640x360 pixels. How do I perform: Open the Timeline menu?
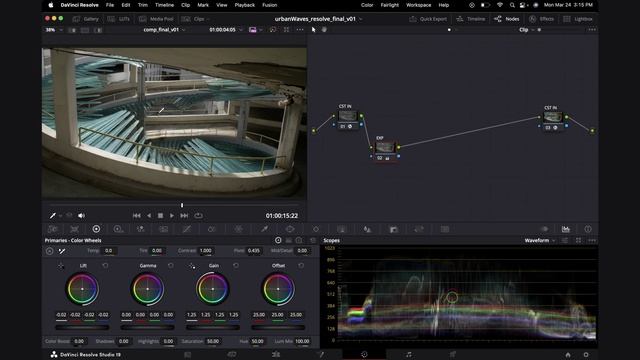click(x=164, y=5)
